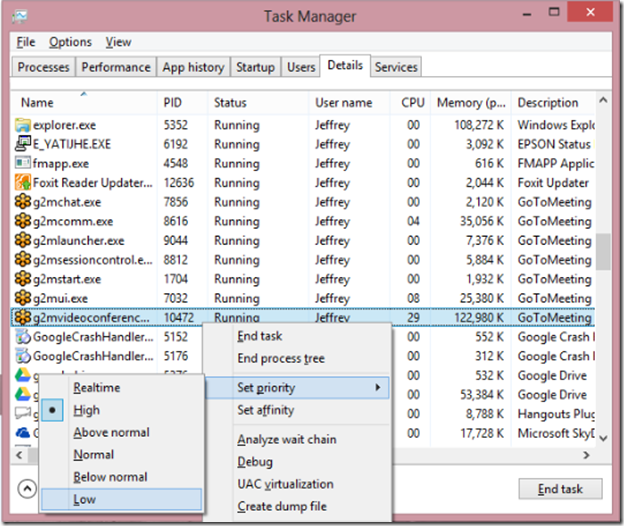Sort by the Name column header
The image size is (624, 526).
[x=84, y=103]
